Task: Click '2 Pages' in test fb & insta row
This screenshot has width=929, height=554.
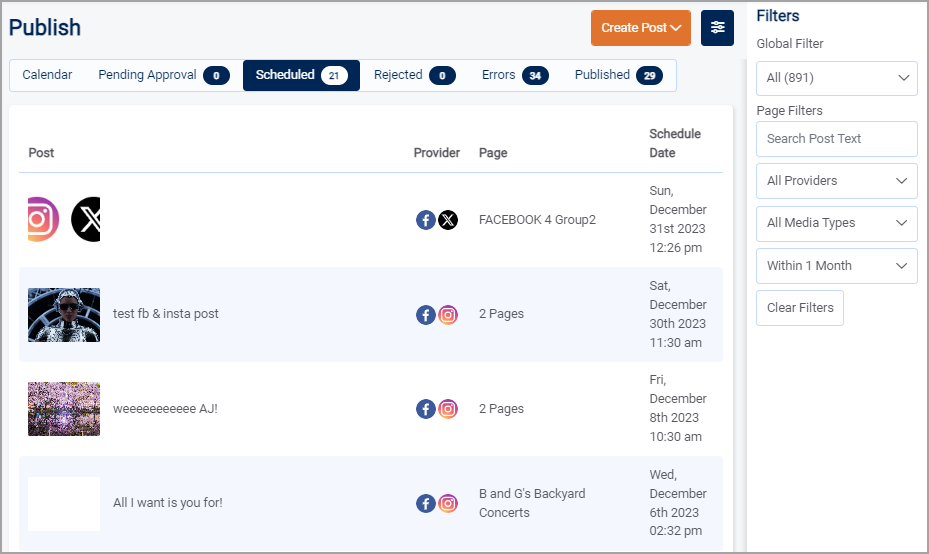Action: tap(501, 314)
